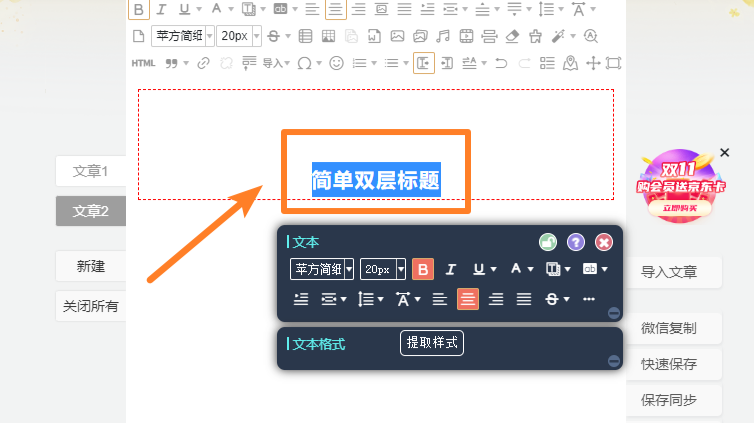Click the green unlock icon
This screenshot has width=754, height=423.
pyautogui.click(x=547, y=242)
